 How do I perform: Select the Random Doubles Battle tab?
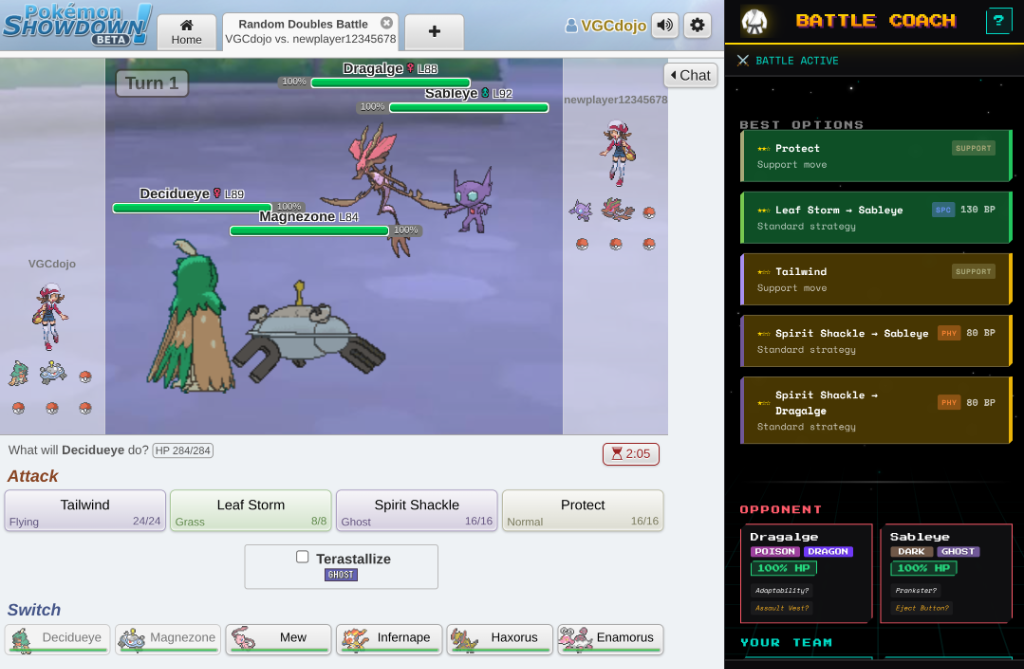coord(303,31)
